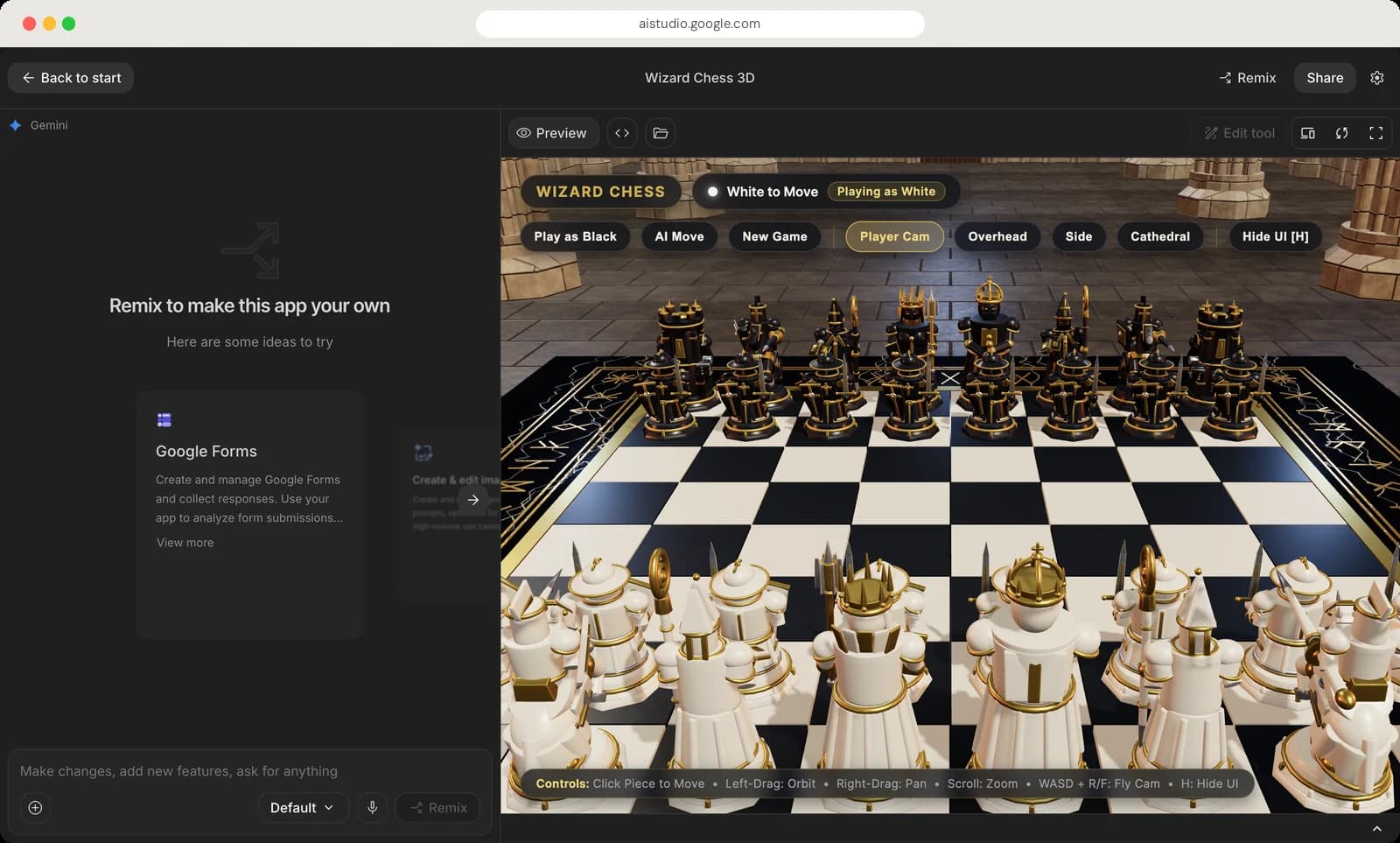Activate the microphone input
The width and height of the screenshot is (1400, 843).
(x=372, y=807)
